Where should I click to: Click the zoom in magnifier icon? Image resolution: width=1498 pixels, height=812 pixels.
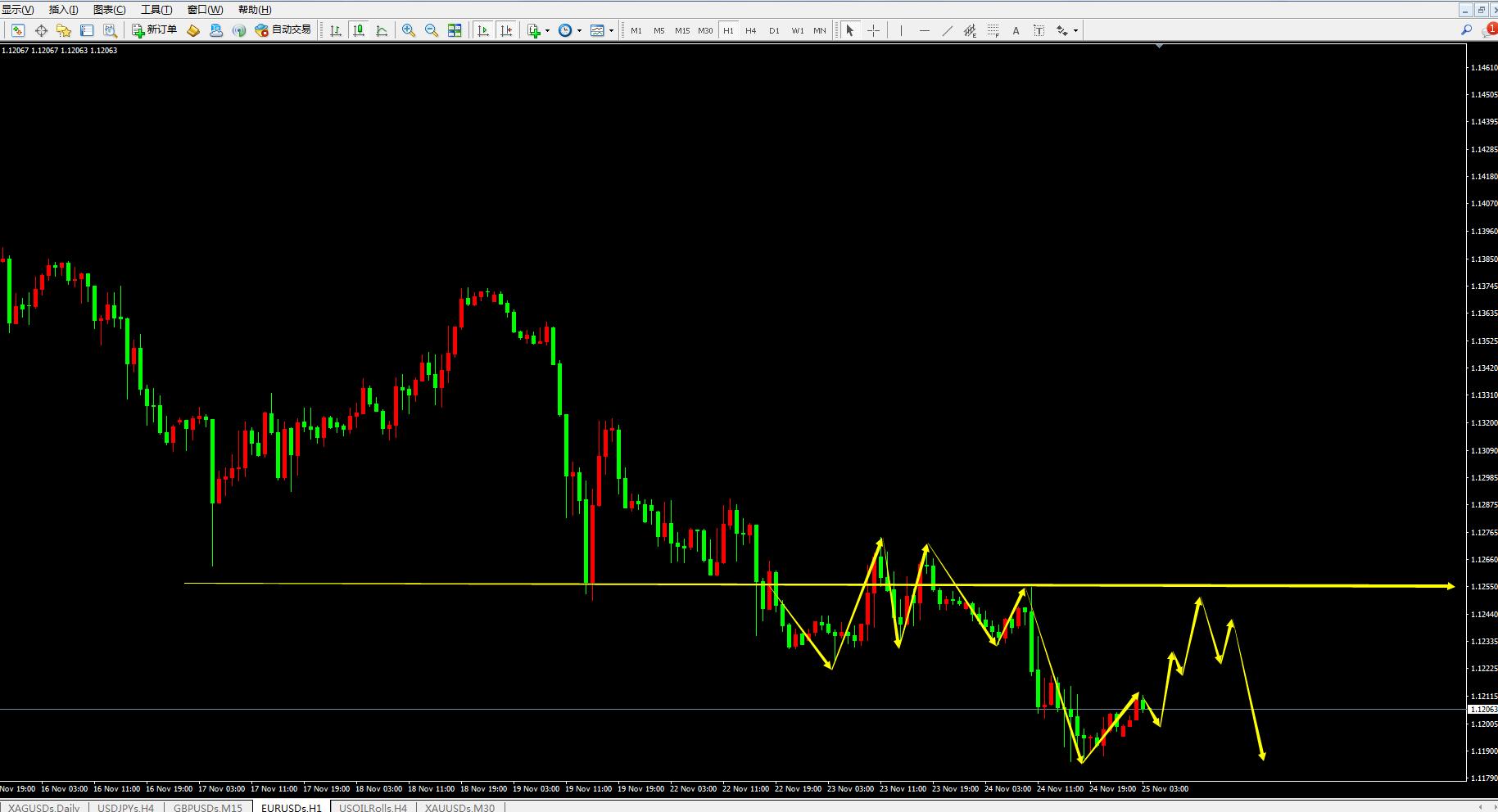click(x=408, y=30)
